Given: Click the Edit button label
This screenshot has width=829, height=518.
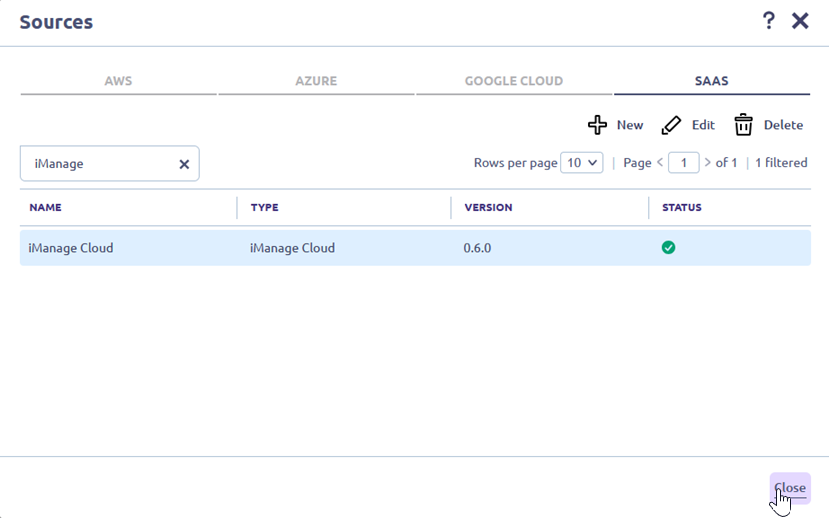Looking at the screenshot, I should pos(703,125).
